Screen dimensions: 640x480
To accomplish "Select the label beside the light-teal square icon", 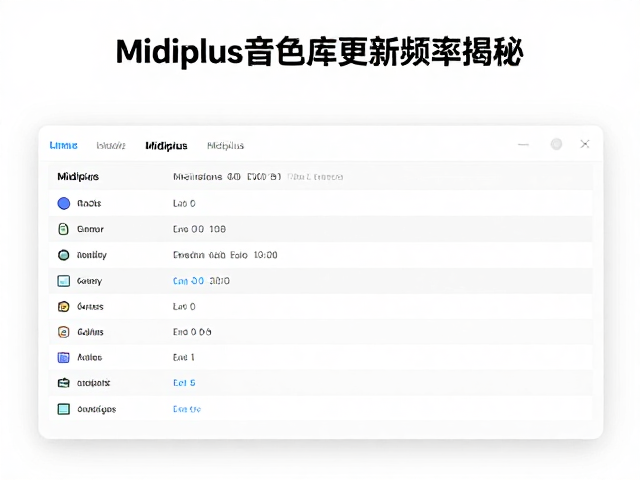I will pyautogui.click(x=97, y=409).
